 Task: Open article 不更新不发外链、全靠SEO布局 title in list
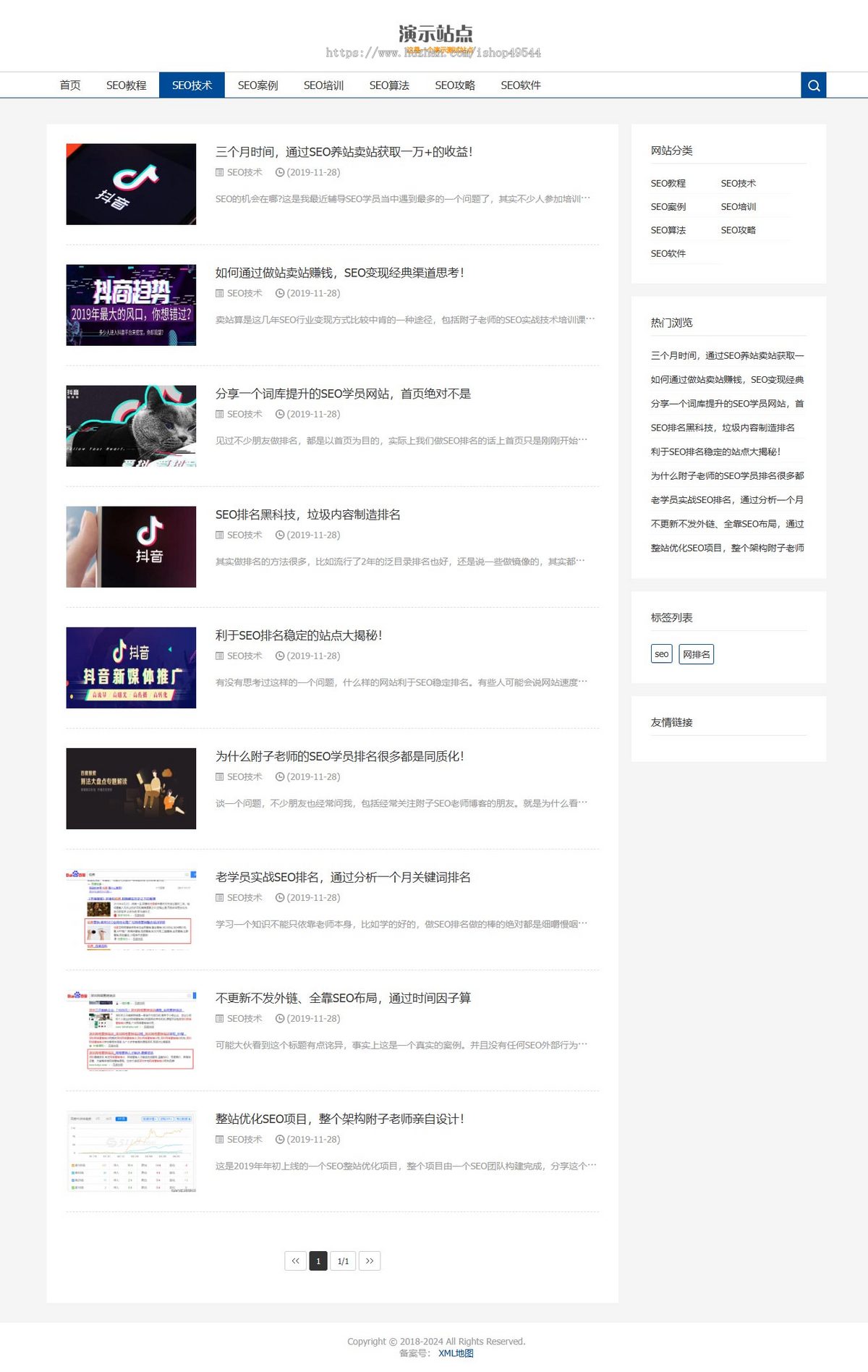click(x=343, y=998)
